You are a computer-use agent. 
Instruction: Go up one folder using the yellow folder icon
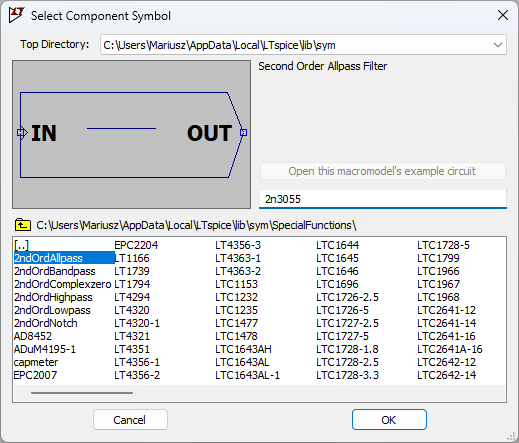pyautogui.click(x=23, y=225)
